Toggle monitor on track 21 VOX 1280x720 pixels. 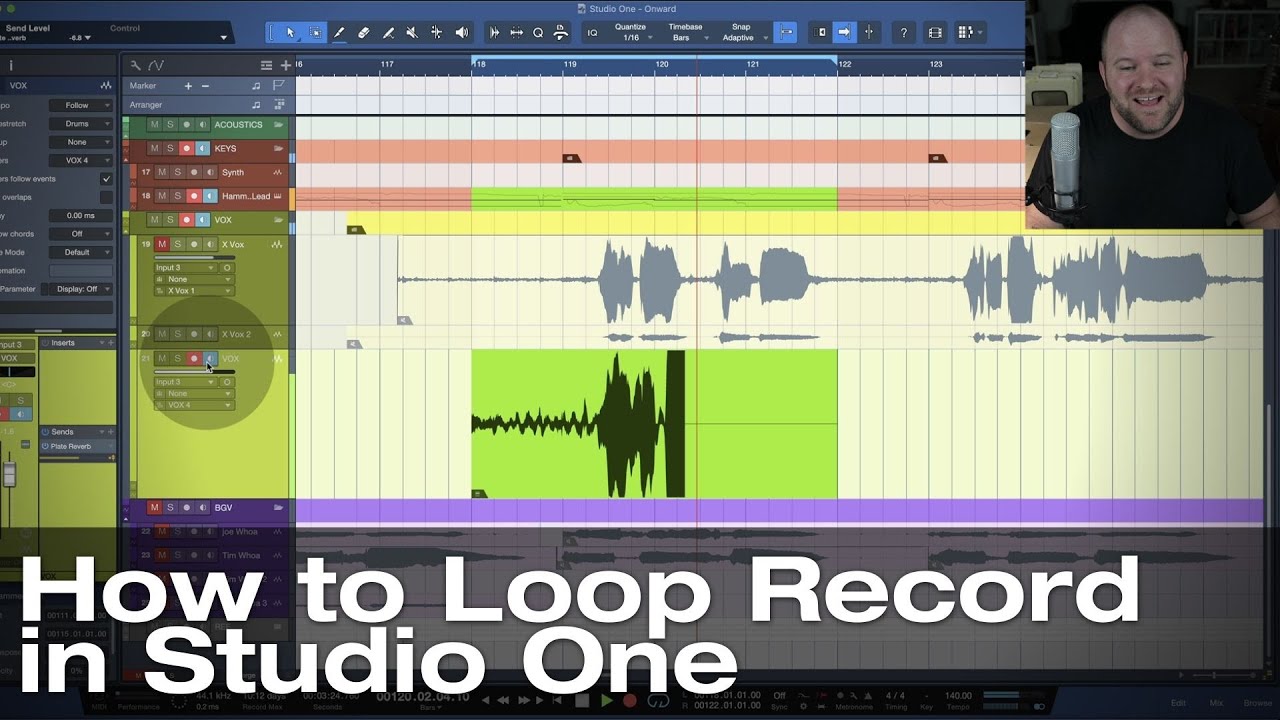click(x=210, y=358)
